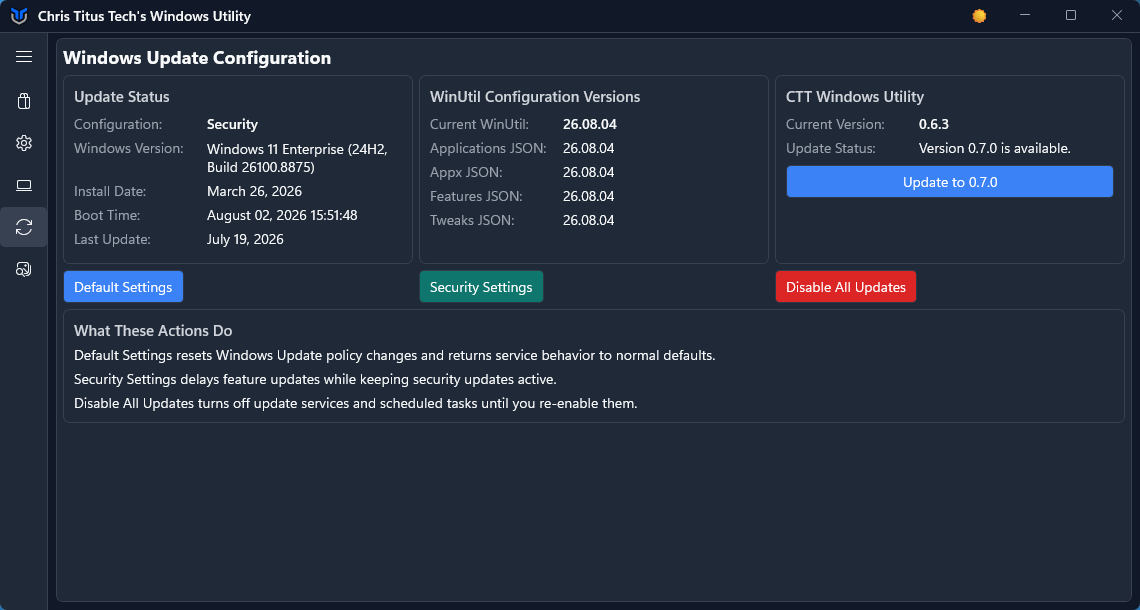The height and width of the screenshot is (610, 1140).
Task: Click the Chris Titus Tech shield logo
Action: [x=19, y=16]
